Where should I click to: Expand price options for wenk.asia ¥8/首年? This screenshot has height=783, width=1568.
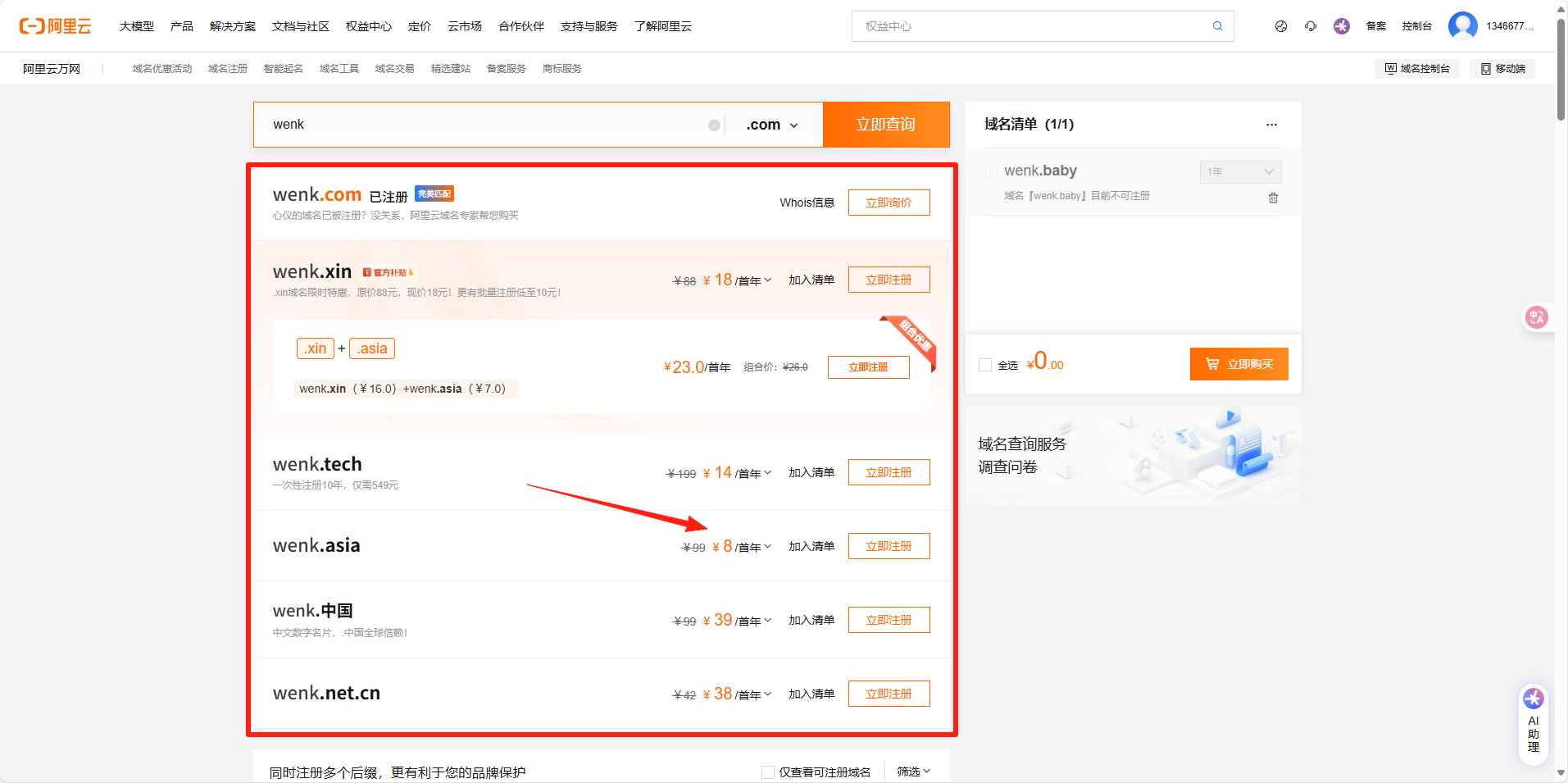click(x=767, y=547)
